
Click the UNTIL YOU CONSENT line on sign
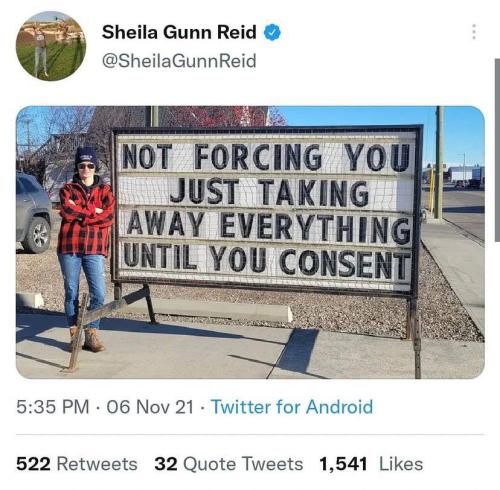tap(268, 263)
